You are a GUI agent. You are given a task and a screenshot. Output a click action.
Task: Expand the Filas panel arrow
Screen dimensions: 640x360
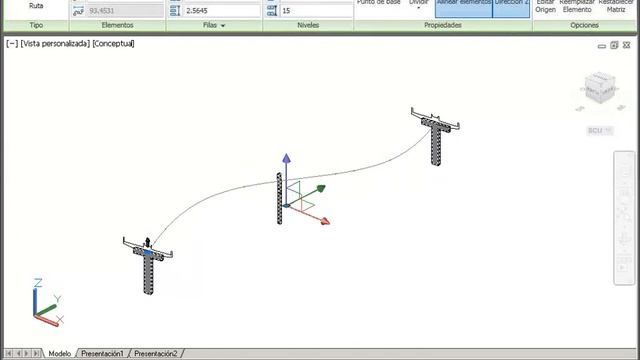tap(223, 26)
